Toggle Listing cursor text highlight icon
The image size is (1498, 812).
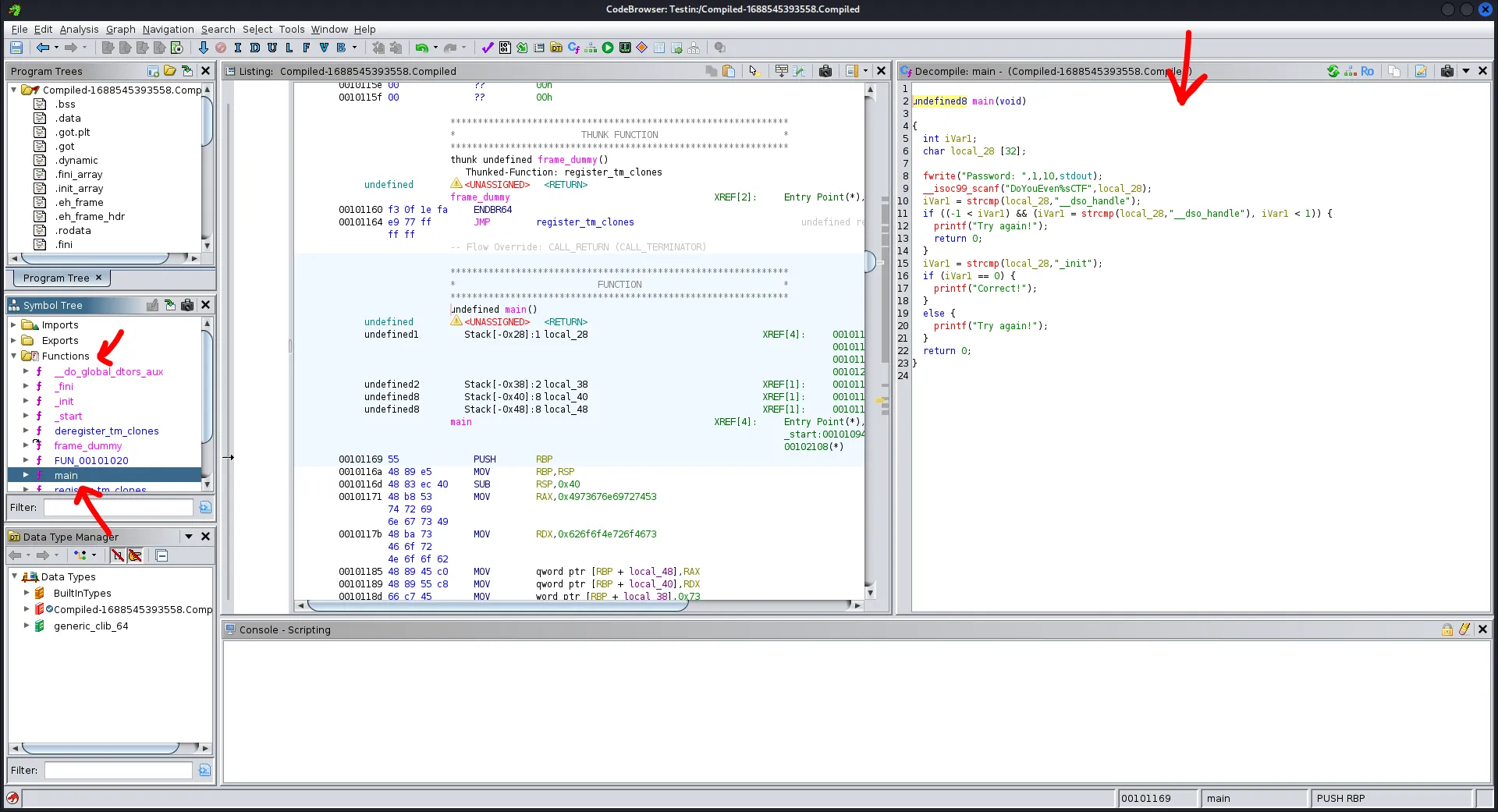coord(753,71)
